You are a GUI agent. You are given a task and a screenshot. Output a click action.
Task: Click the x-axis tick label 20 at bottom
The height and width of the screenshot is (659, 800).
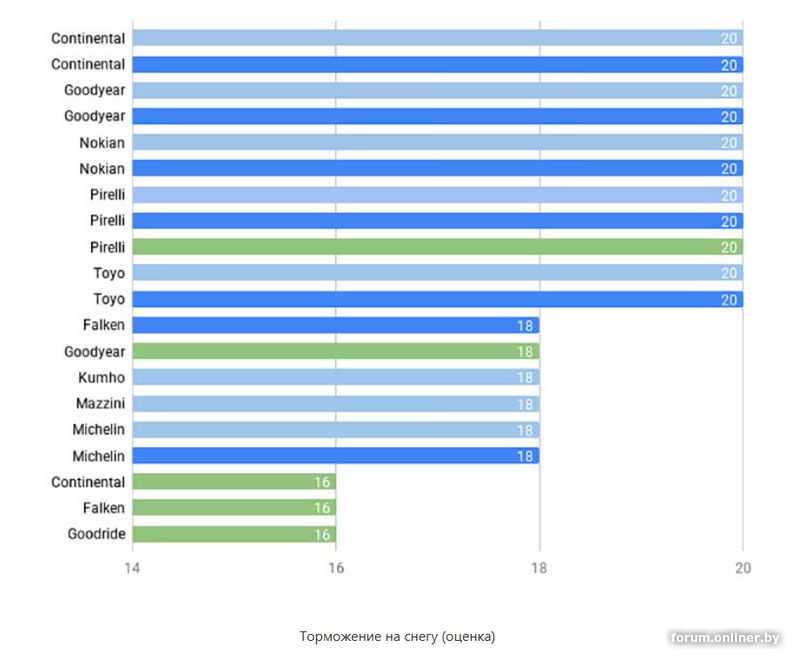(742, 569)
